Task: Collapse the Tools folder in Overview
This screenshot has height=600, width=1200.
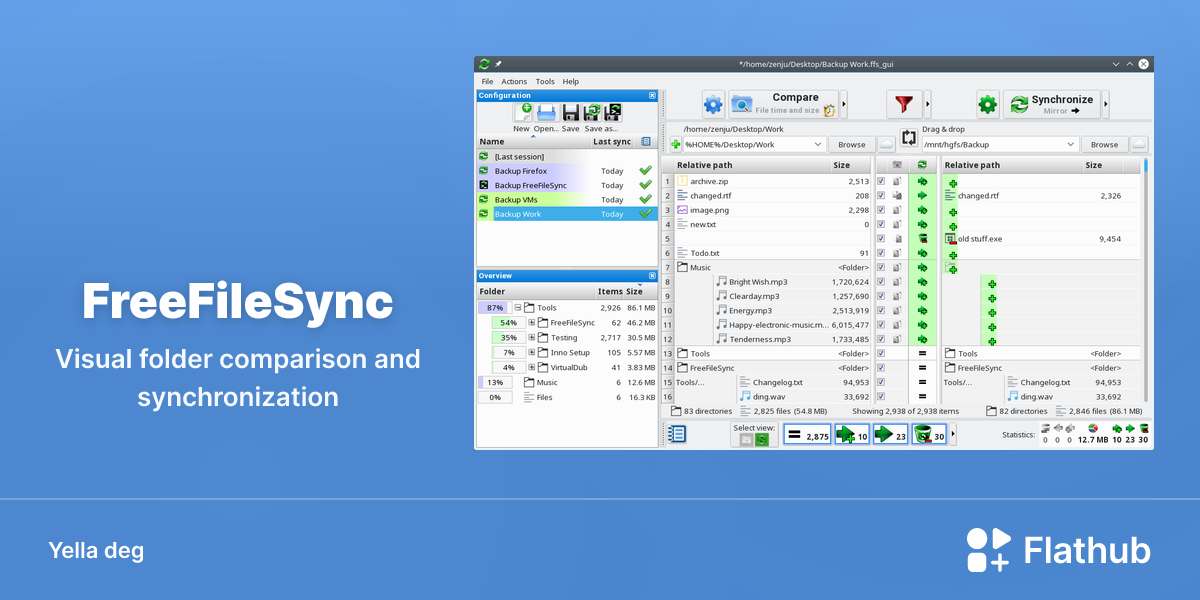Action: coord(518,308)
